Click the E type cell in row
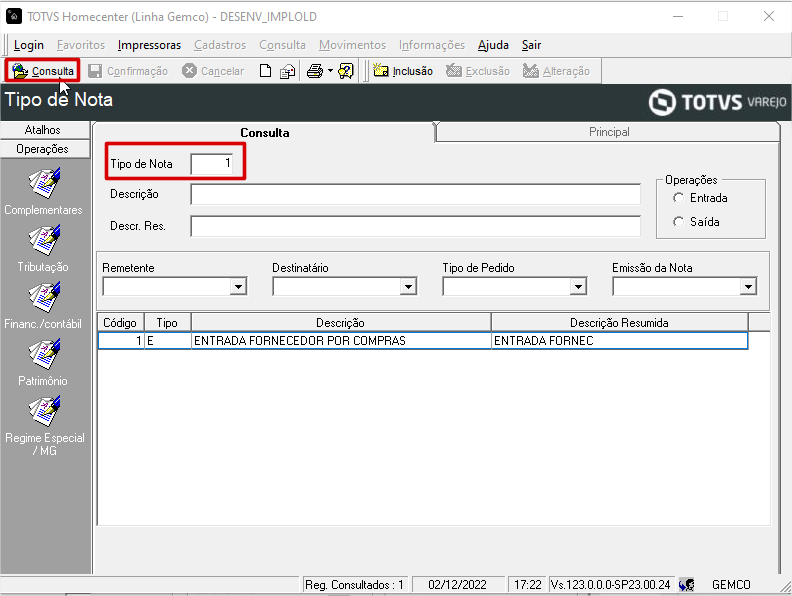 pyautogui.click(x=167, y=341)
